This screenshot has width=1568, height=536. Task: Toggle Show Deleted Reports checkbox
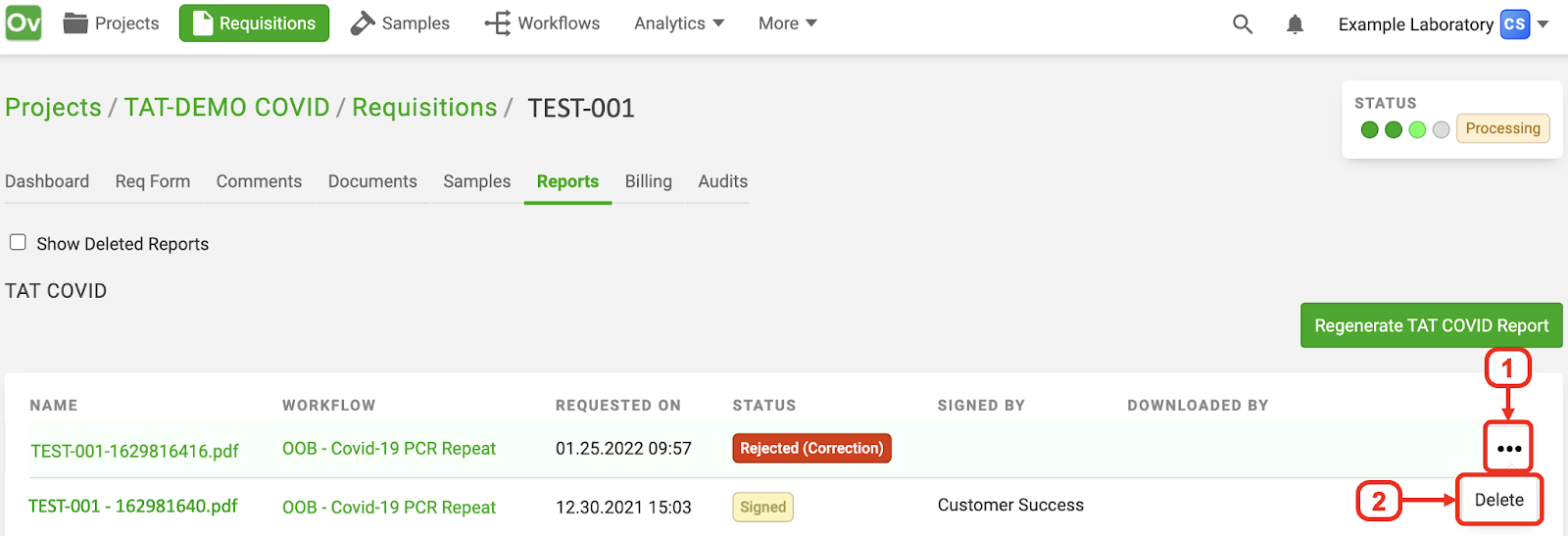(x=18, y=242)
